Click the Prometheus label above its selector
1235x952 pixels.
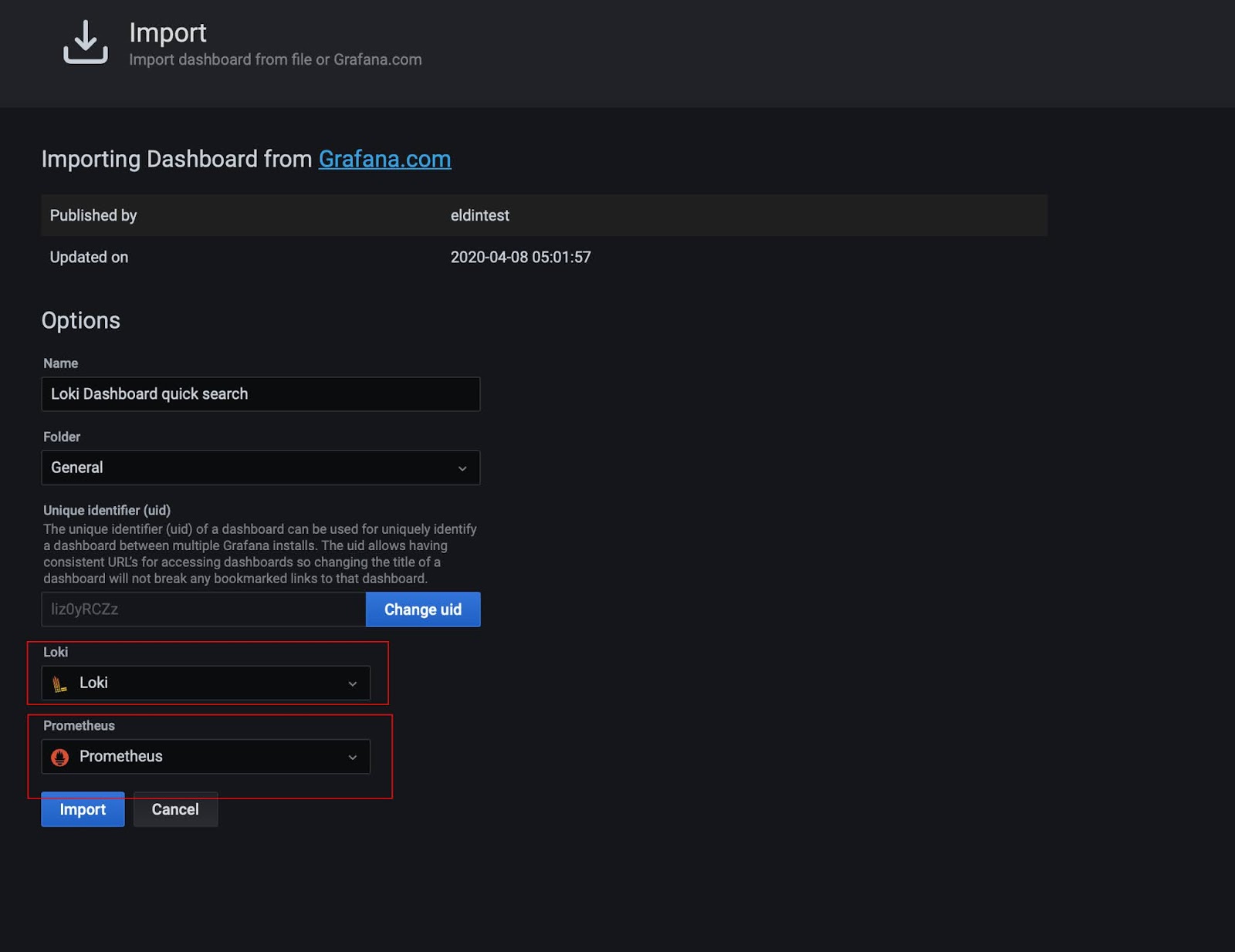(79, 726)
